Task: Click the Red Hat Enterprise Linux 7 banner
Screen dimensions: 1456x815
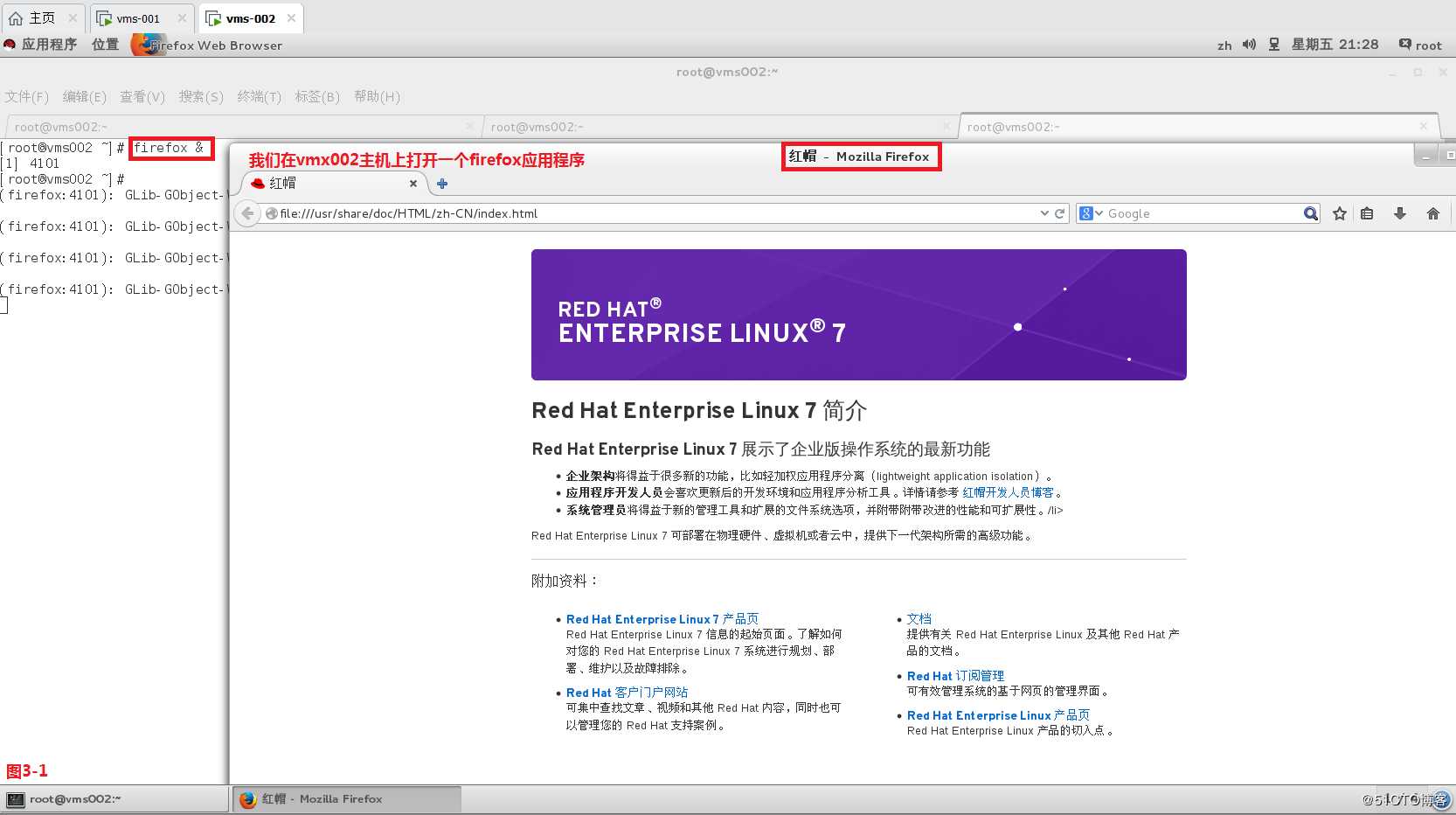Action: (859, 315)
